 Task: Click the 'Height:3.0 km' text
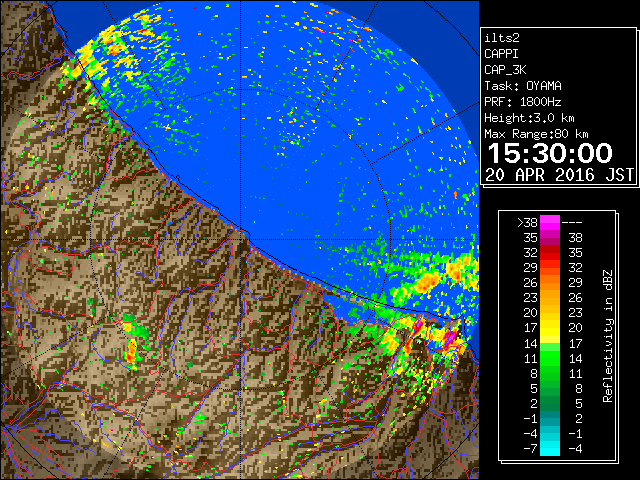(529, 118)
